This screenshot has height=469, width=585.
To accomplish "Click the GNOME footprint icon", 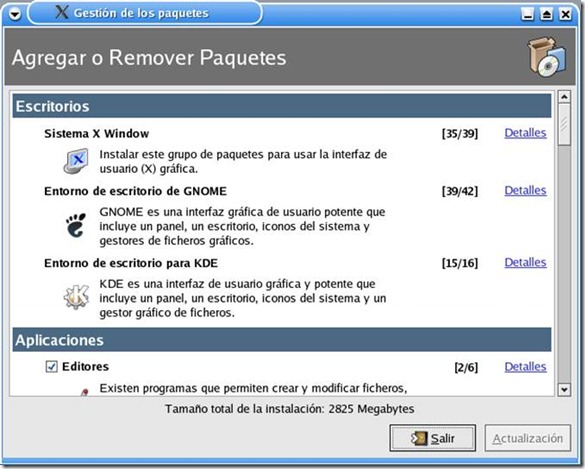I will click(x=76, y=225).
